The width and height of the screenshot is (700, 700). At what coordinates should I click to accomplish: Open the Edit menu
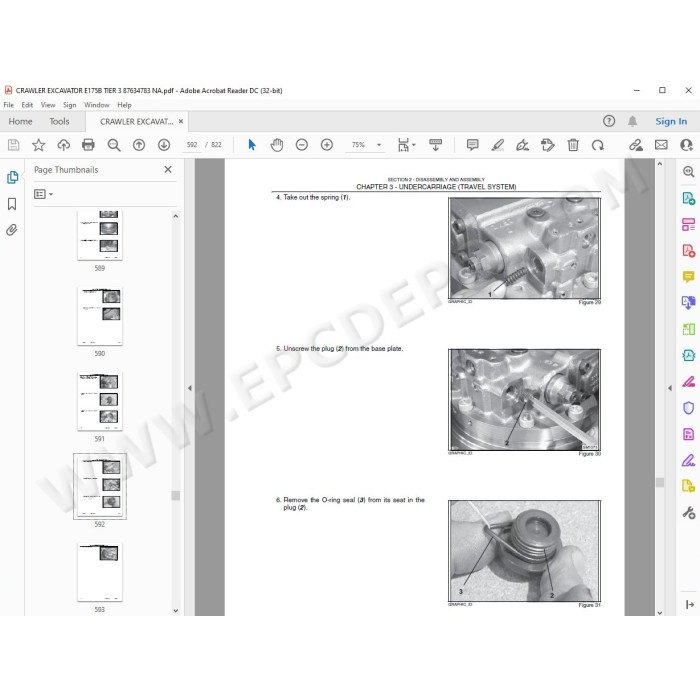tap(27, 105)
